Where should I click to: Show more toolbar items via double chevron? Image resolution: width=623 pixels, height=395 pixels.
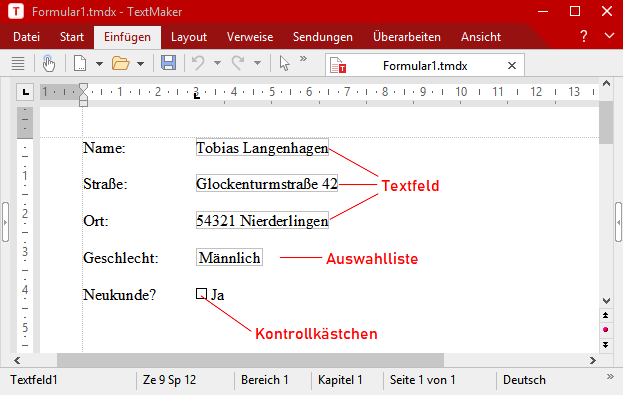pyautogui.click(x=304, y=59)
